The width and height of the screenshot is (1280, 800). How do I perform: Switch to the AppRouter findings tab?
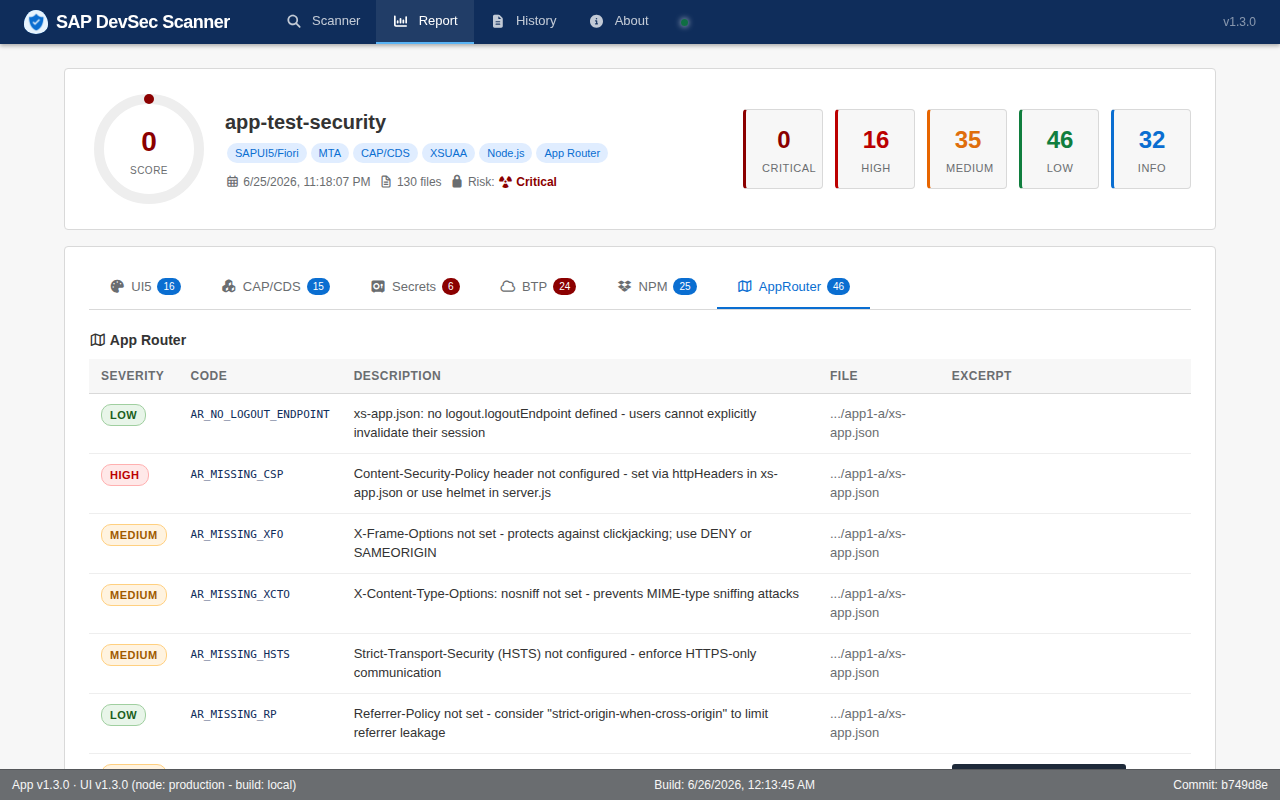(793, 286)
